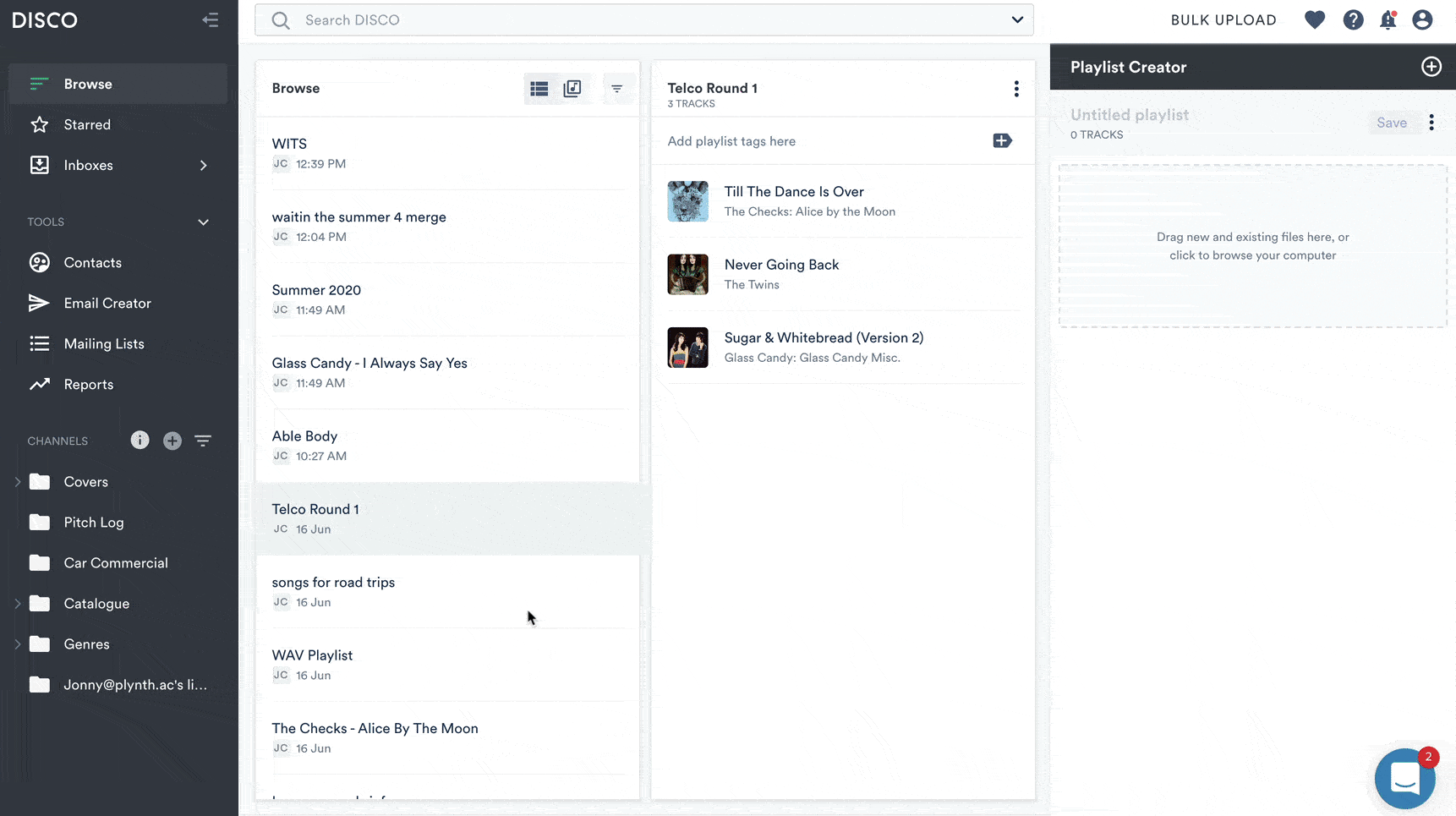The height and width of the screenshot is (816, 1456).
Task: Open Inboxes in the sidebar
Action: pos(89,165)
